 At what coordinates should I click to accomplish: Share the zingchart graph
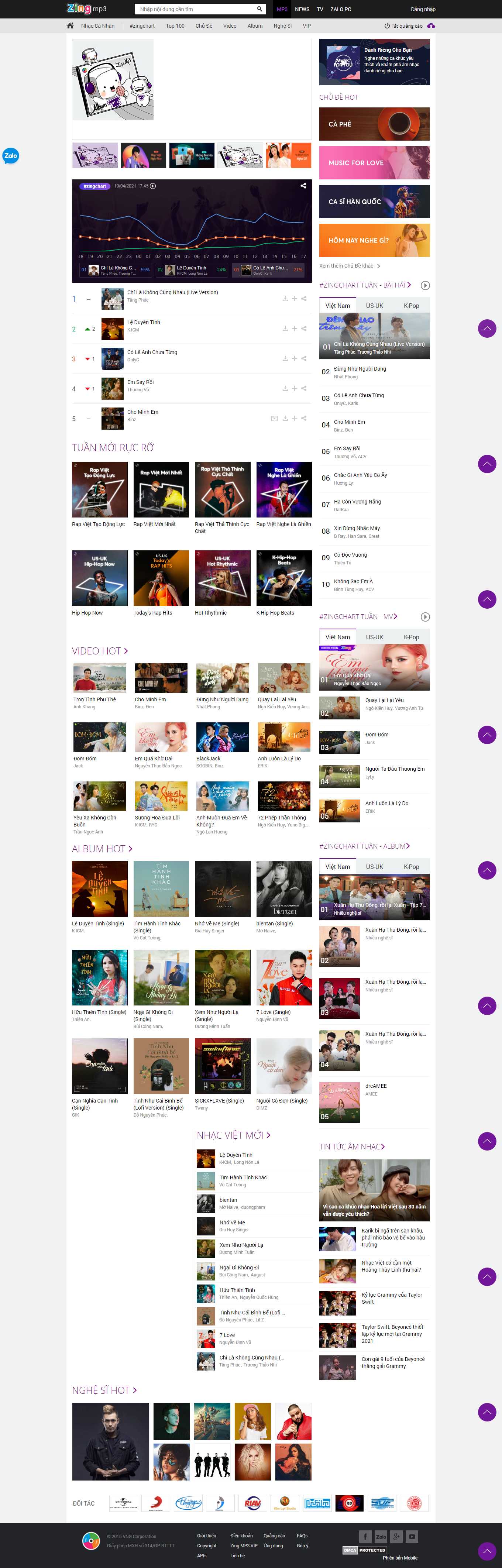303,186
